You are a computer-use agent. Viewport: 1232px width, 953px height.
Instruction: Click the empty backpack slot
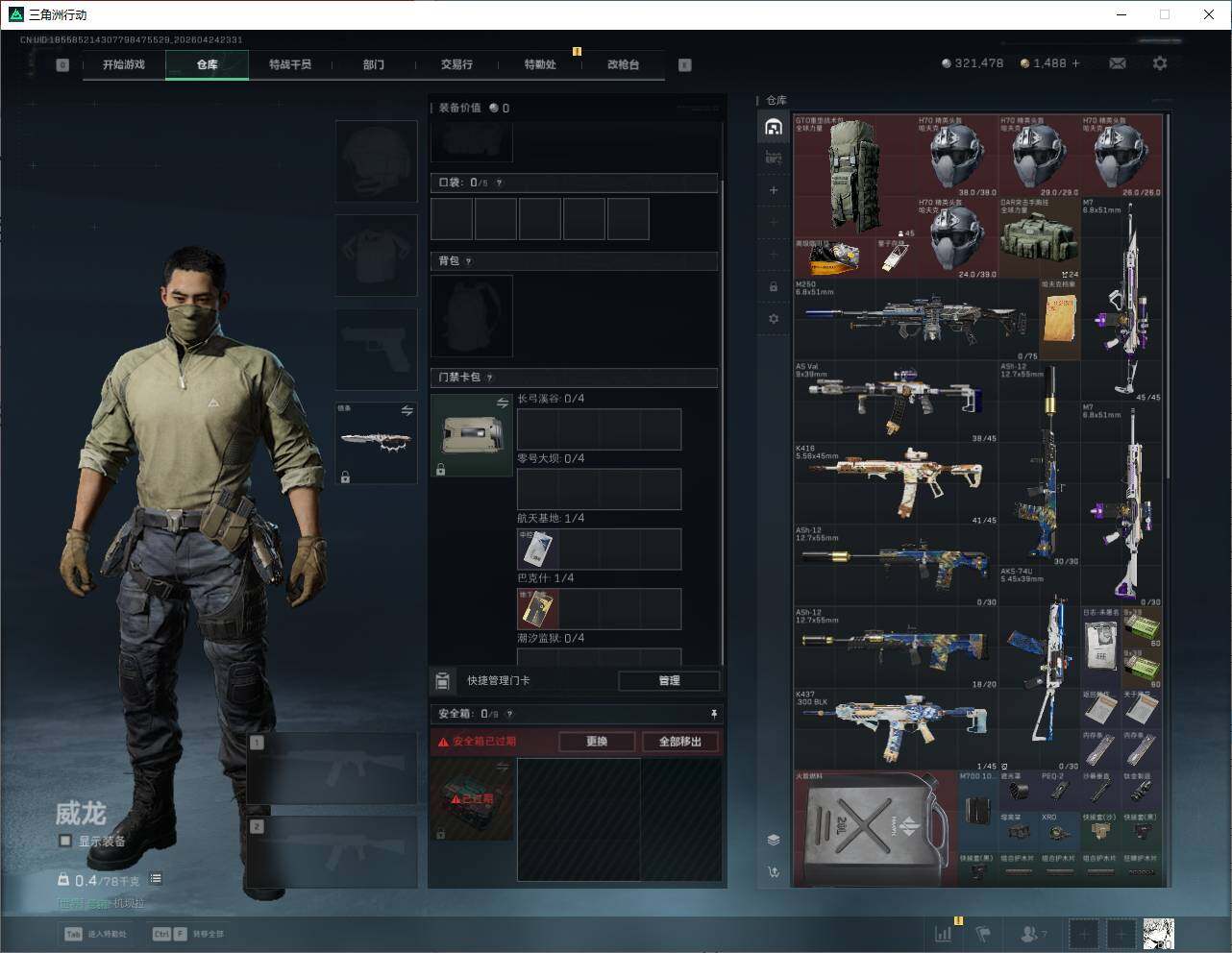[x=472, y=315]
